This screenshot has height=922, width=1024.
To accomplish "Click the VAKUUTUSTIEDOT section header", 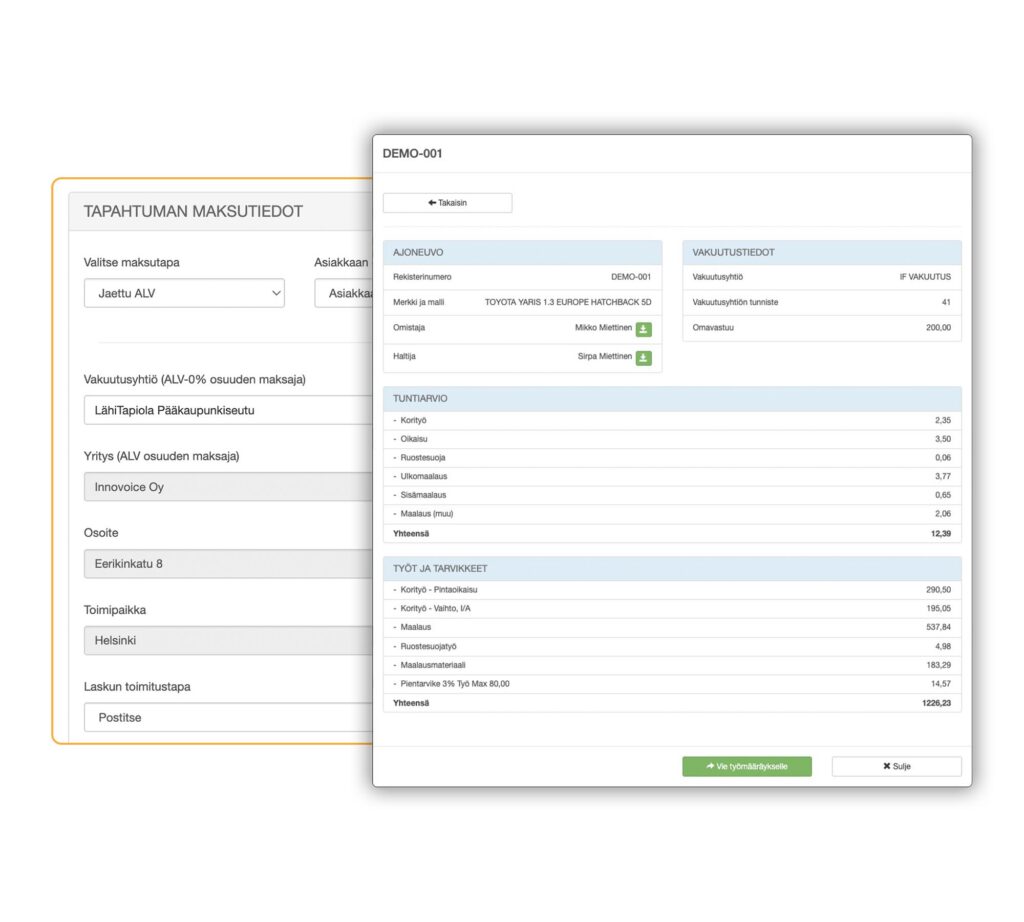I will tap(822, 253).
